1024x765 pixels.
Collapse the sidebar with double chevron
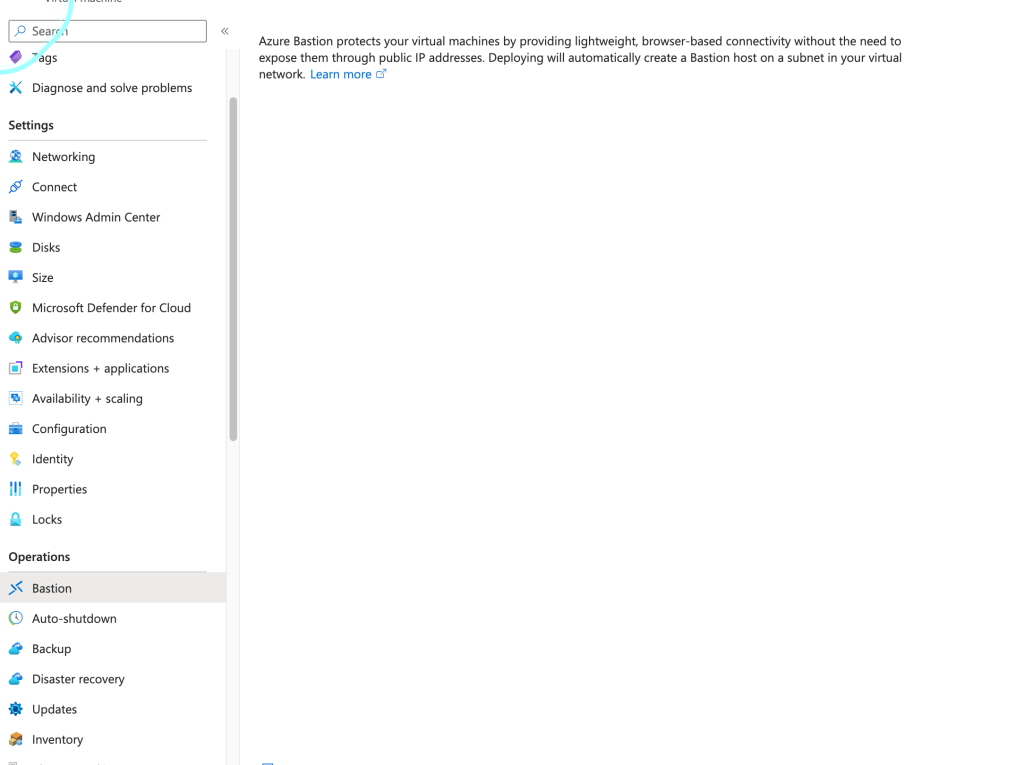(x=225, y=31)
